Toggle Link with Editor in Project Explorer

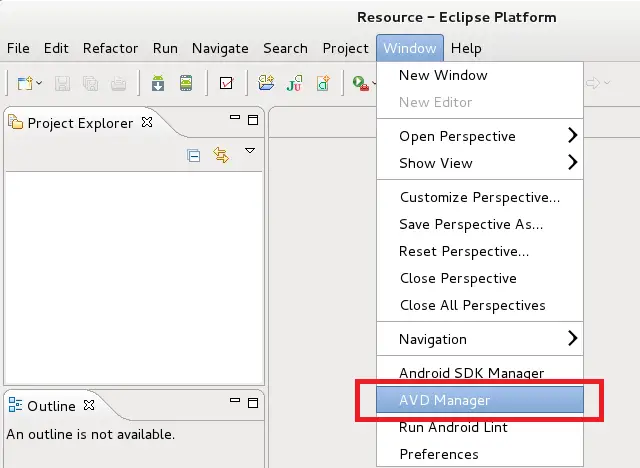(x=221, y=155)
